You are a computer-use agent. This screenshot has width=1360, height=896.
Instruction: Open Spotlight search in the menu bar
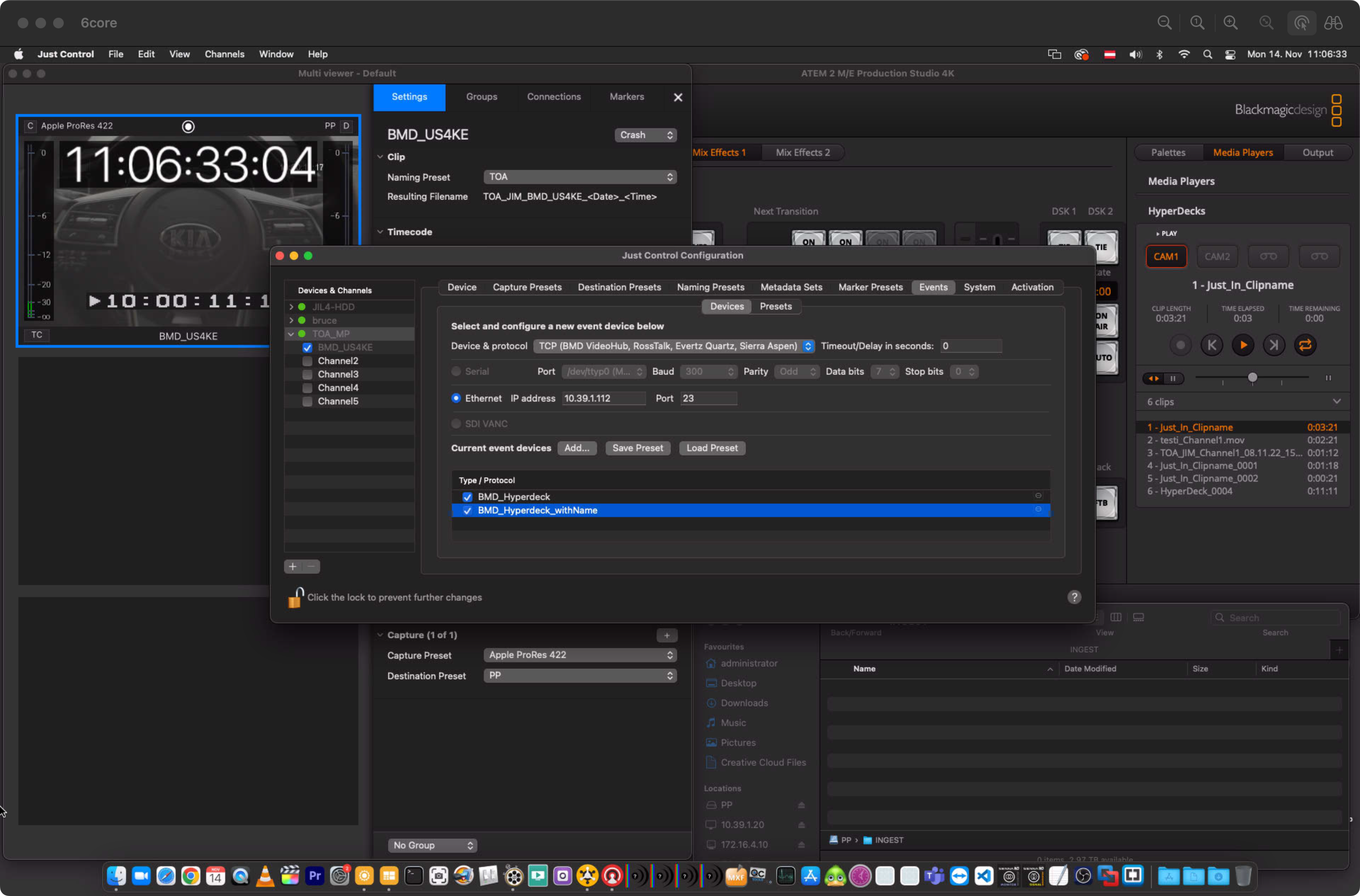1207,54
